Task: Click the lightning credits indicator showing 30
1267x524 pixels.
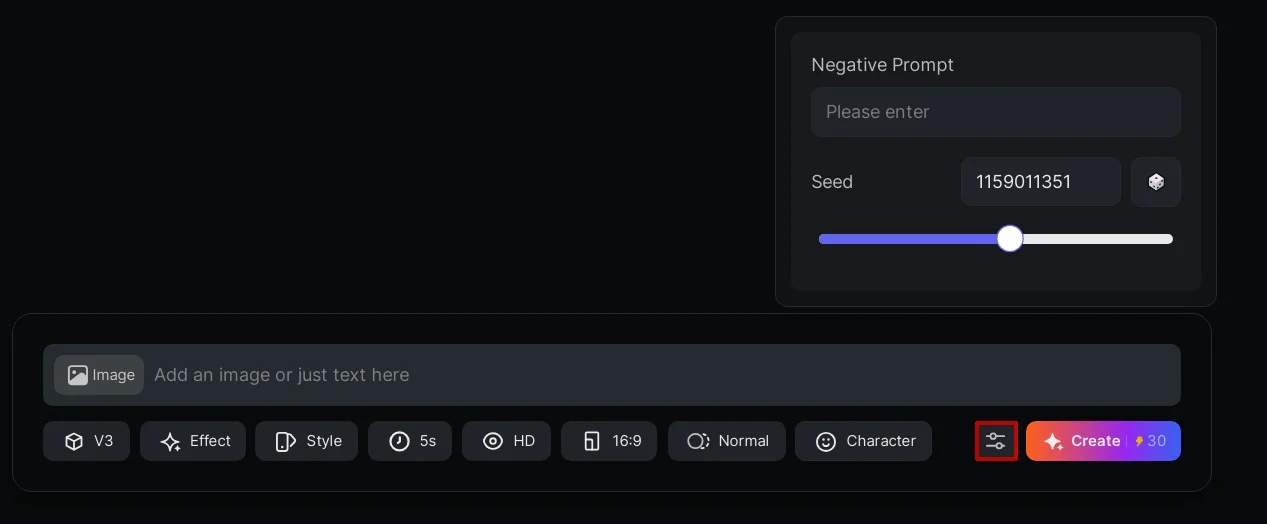Action: click(x=1151, y=441)
